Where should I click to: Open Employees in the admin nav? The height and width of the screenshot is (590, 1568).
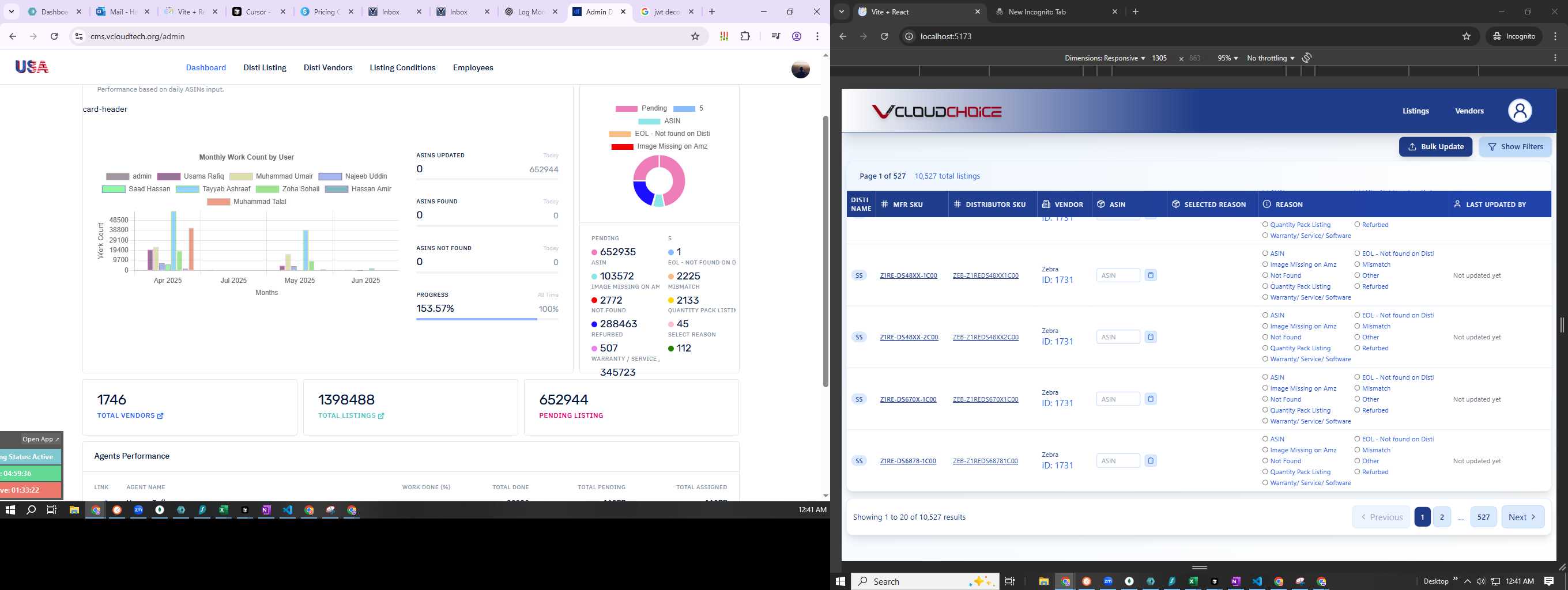coord(473,67)
